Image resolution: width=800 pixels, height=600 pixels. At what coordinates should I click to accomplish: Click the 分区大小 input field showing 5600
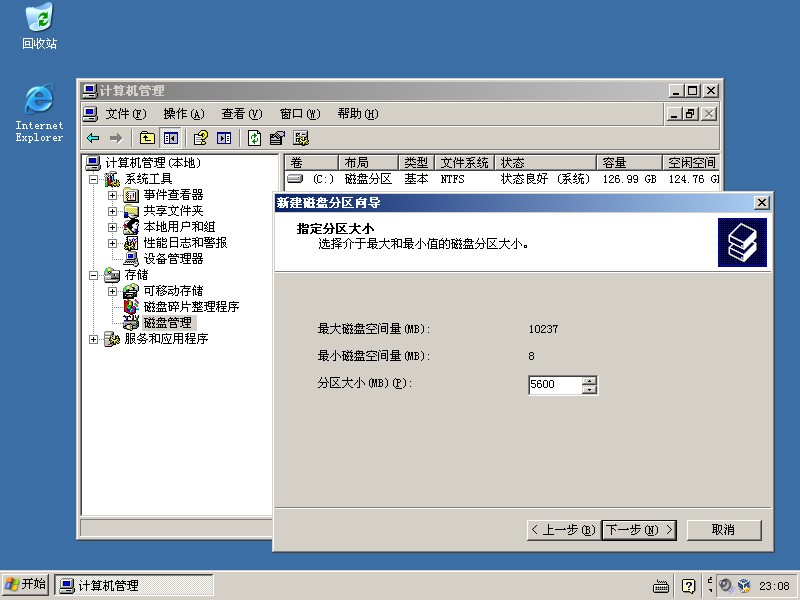tap(555, 385)
